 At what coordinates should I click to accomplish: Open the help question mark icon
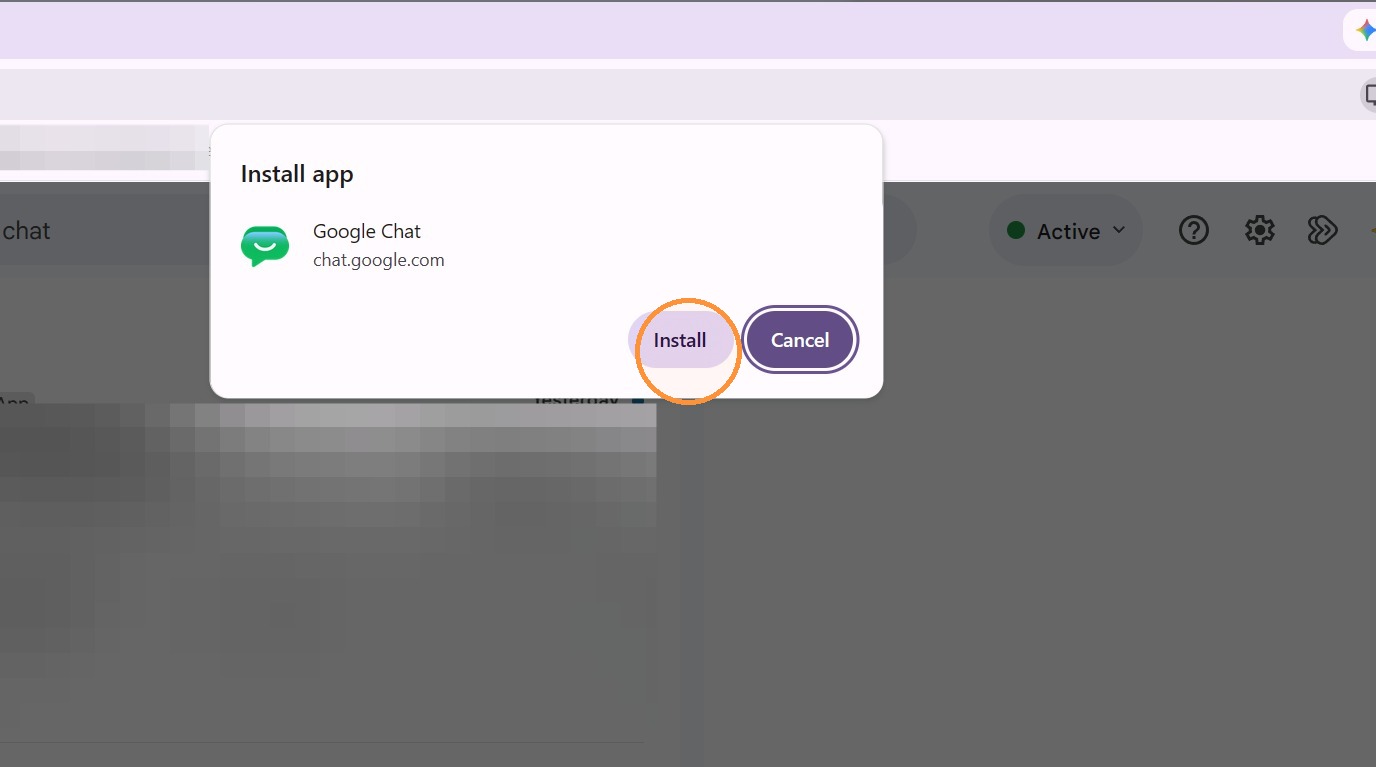click(1194, 231)
